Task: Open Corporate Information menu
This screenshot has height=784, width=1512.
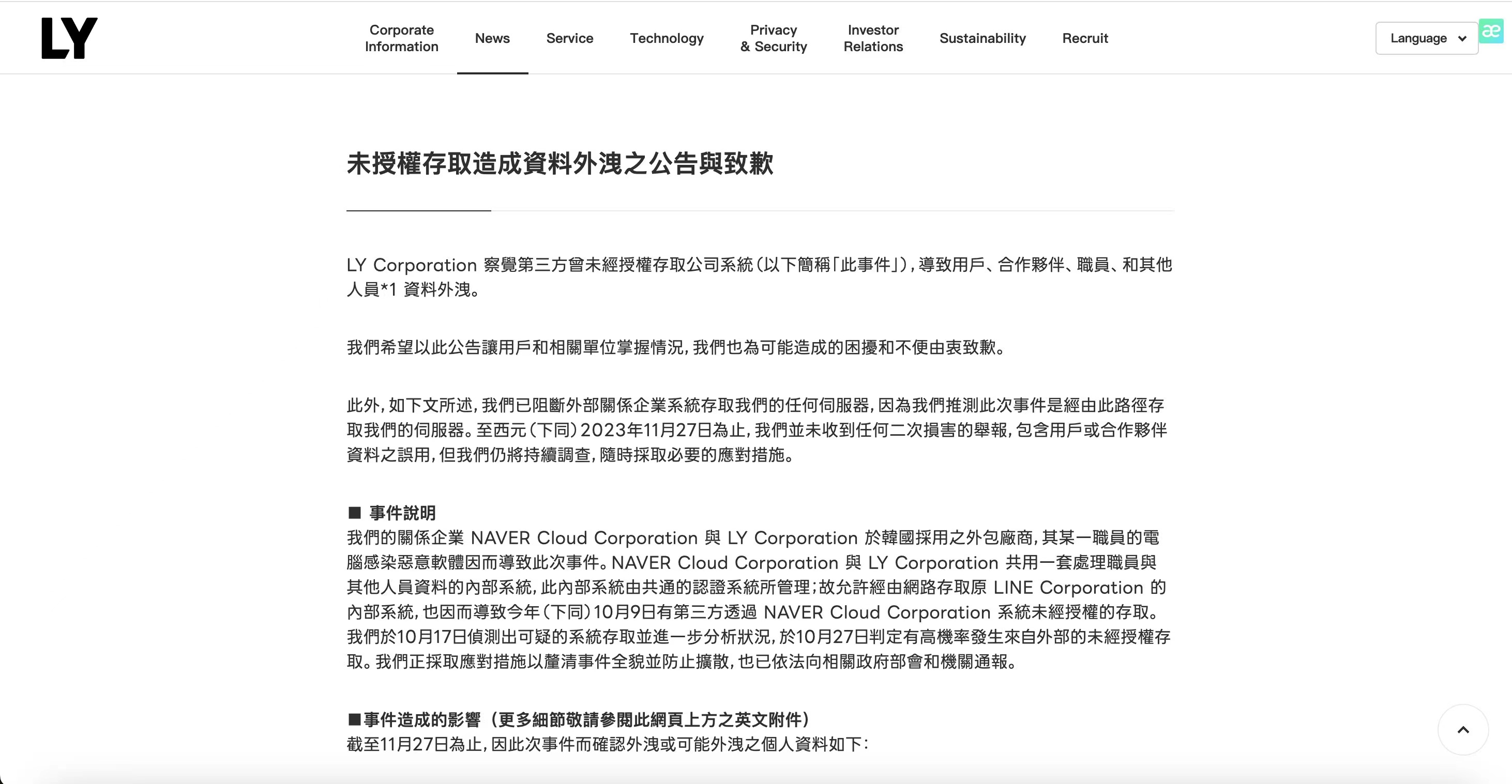Action: coord(401,38)
